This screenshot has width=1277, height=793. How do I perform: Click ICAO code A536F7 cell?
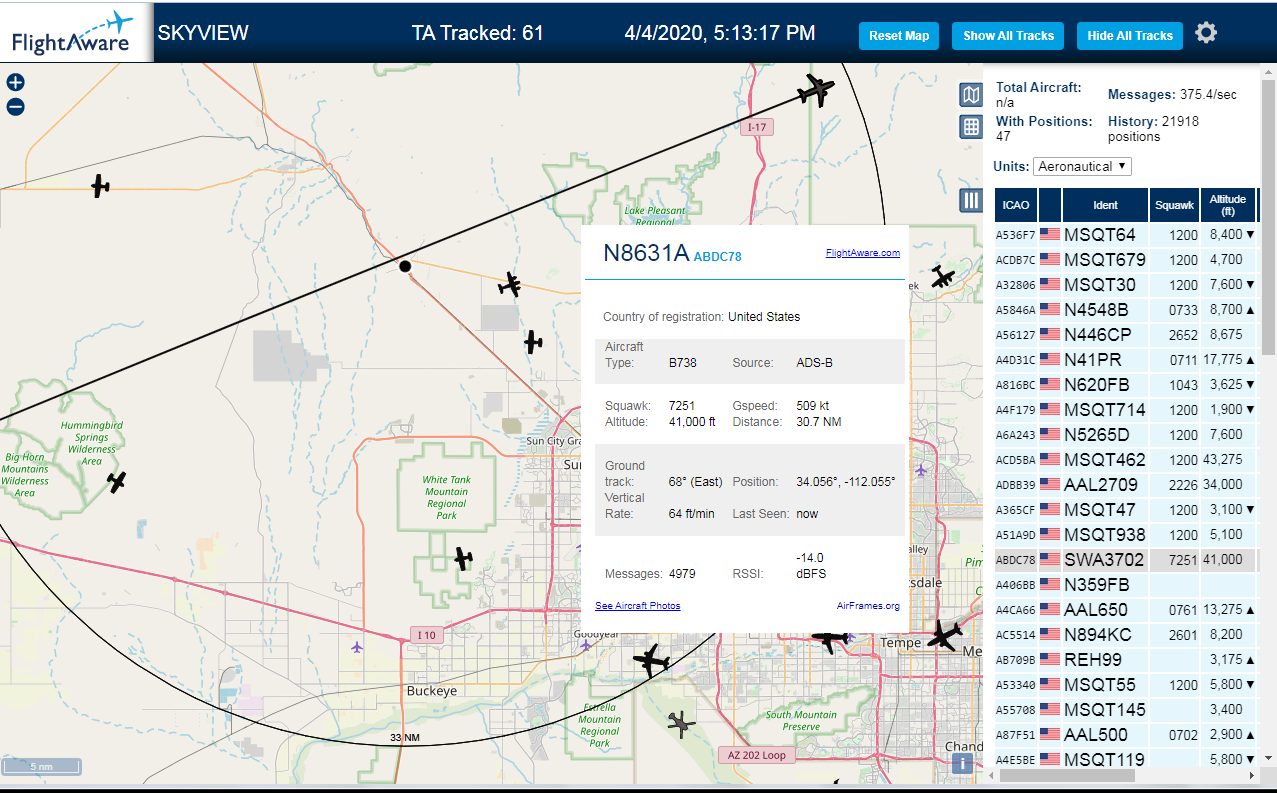1016,235
